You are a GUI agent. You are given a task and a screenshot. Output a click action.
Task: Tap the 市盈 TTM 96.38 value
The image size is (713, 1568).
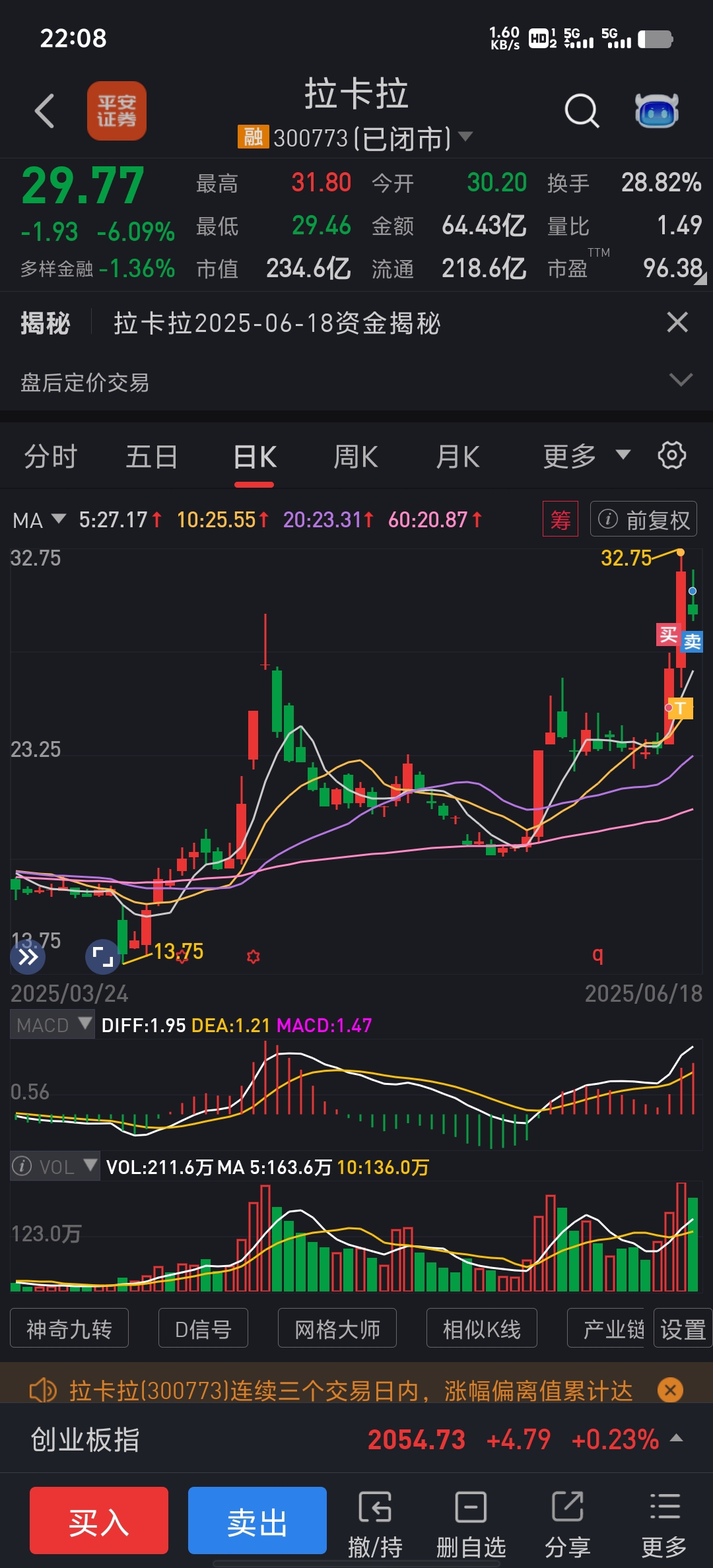[x=673, y=268]
